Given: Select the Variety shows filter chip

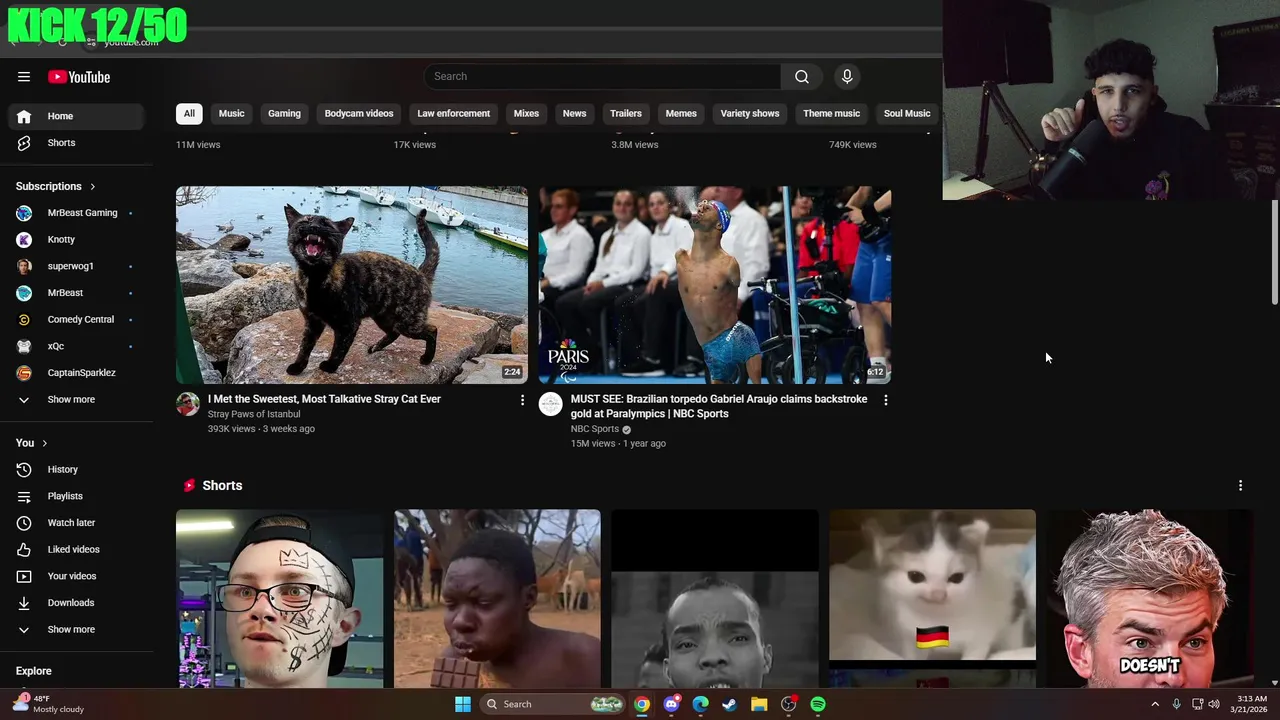Looking at the screenshot, I should tap(750, 114).
